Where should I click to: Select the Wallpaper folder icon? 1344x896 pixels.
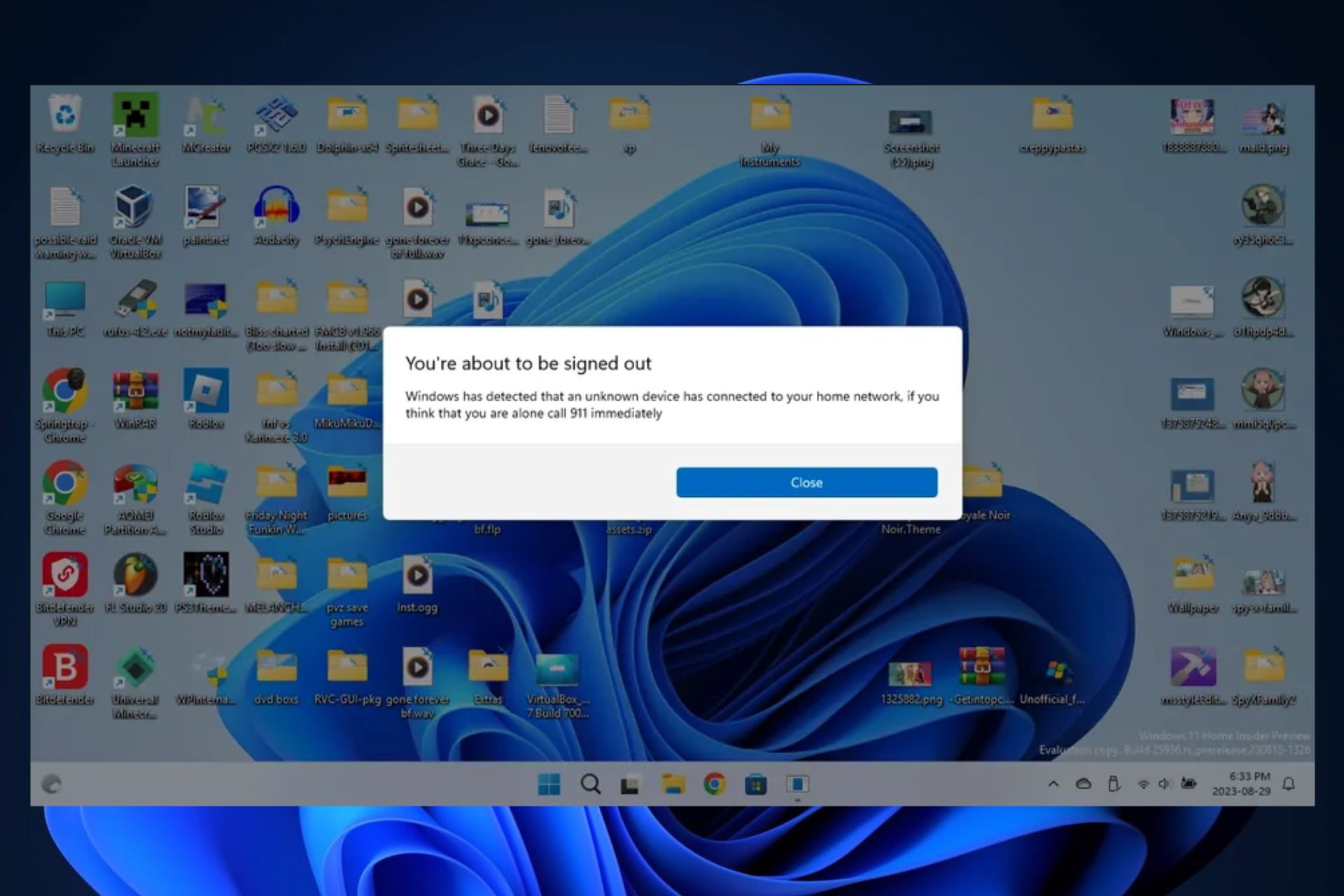[x=1193, y=584]
